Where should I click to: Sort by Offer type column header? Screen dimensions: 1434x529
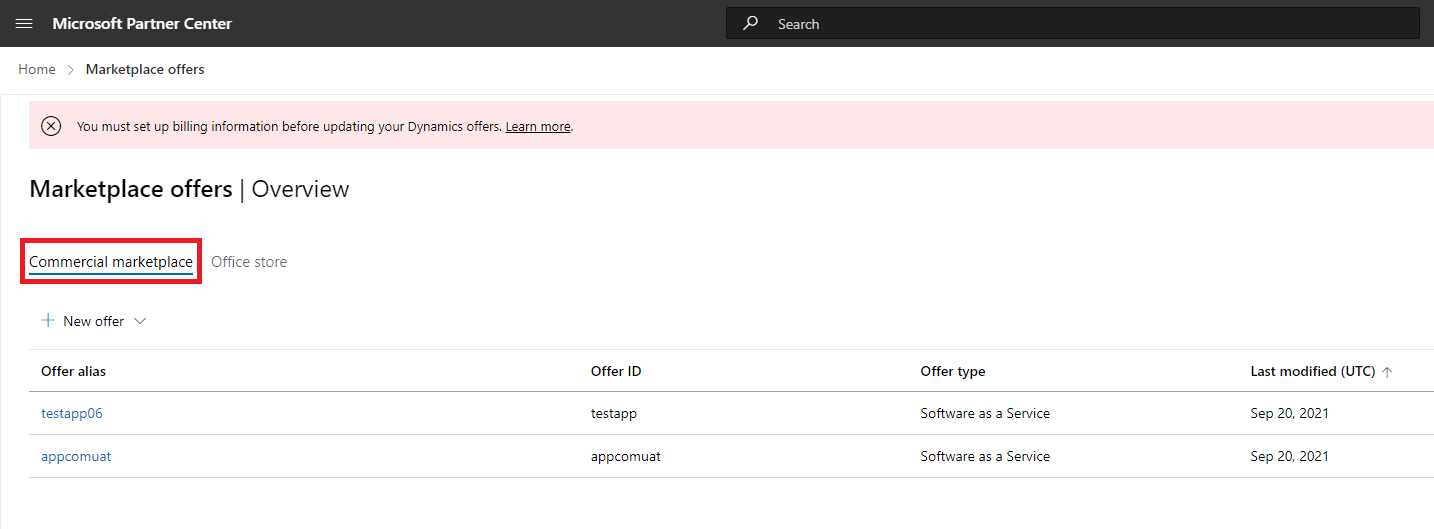pos(953,371)
